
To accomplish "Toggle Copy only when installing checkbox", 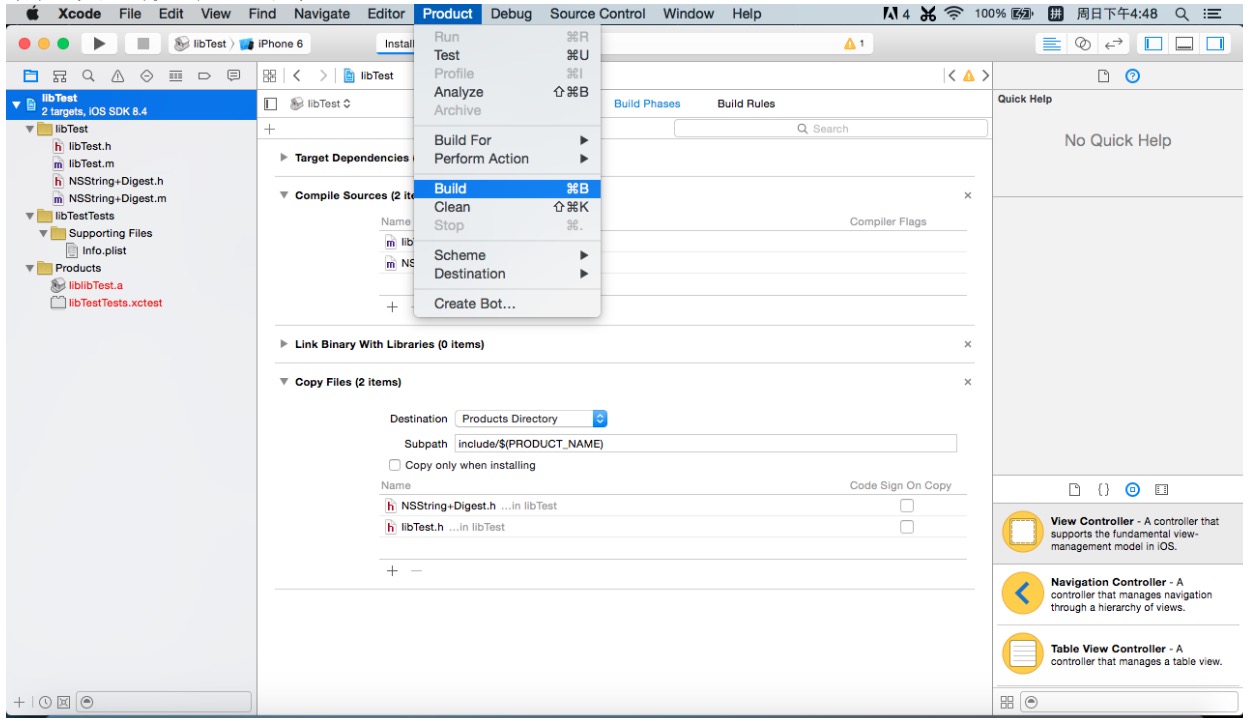I will click(x=395, y=465).
